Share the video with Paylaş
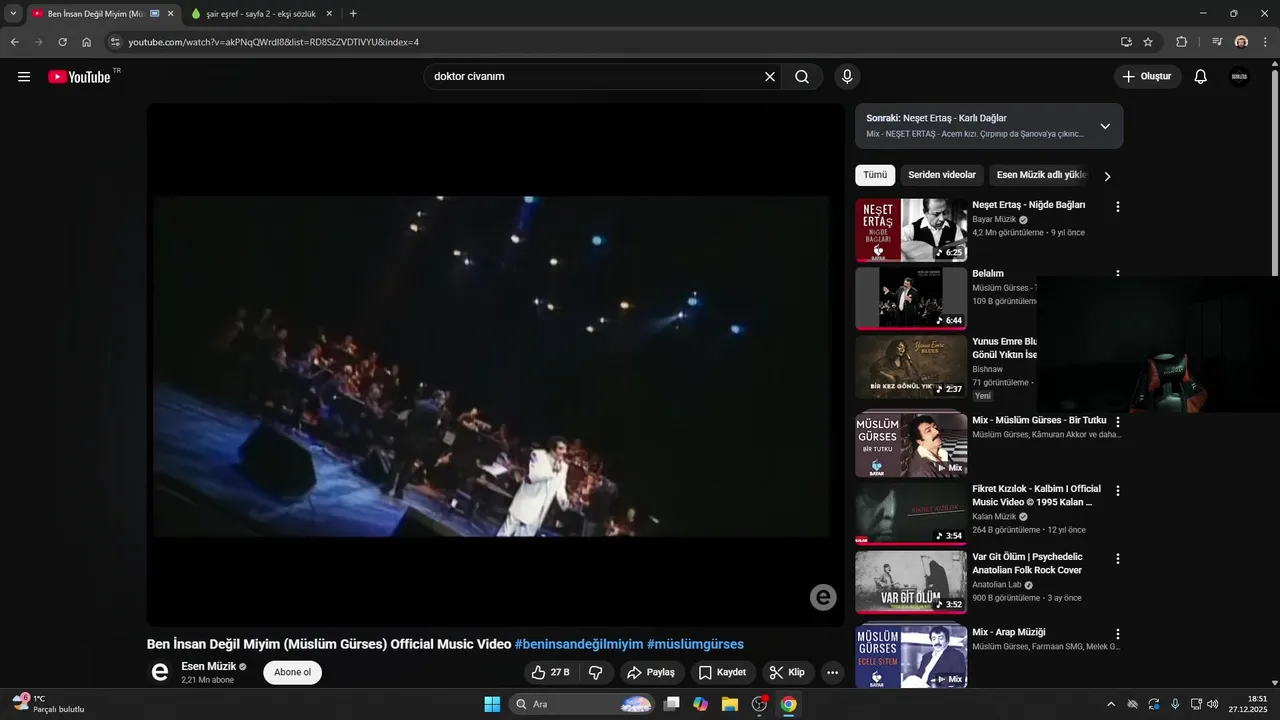1280x720 pixels. click(652, 672)
